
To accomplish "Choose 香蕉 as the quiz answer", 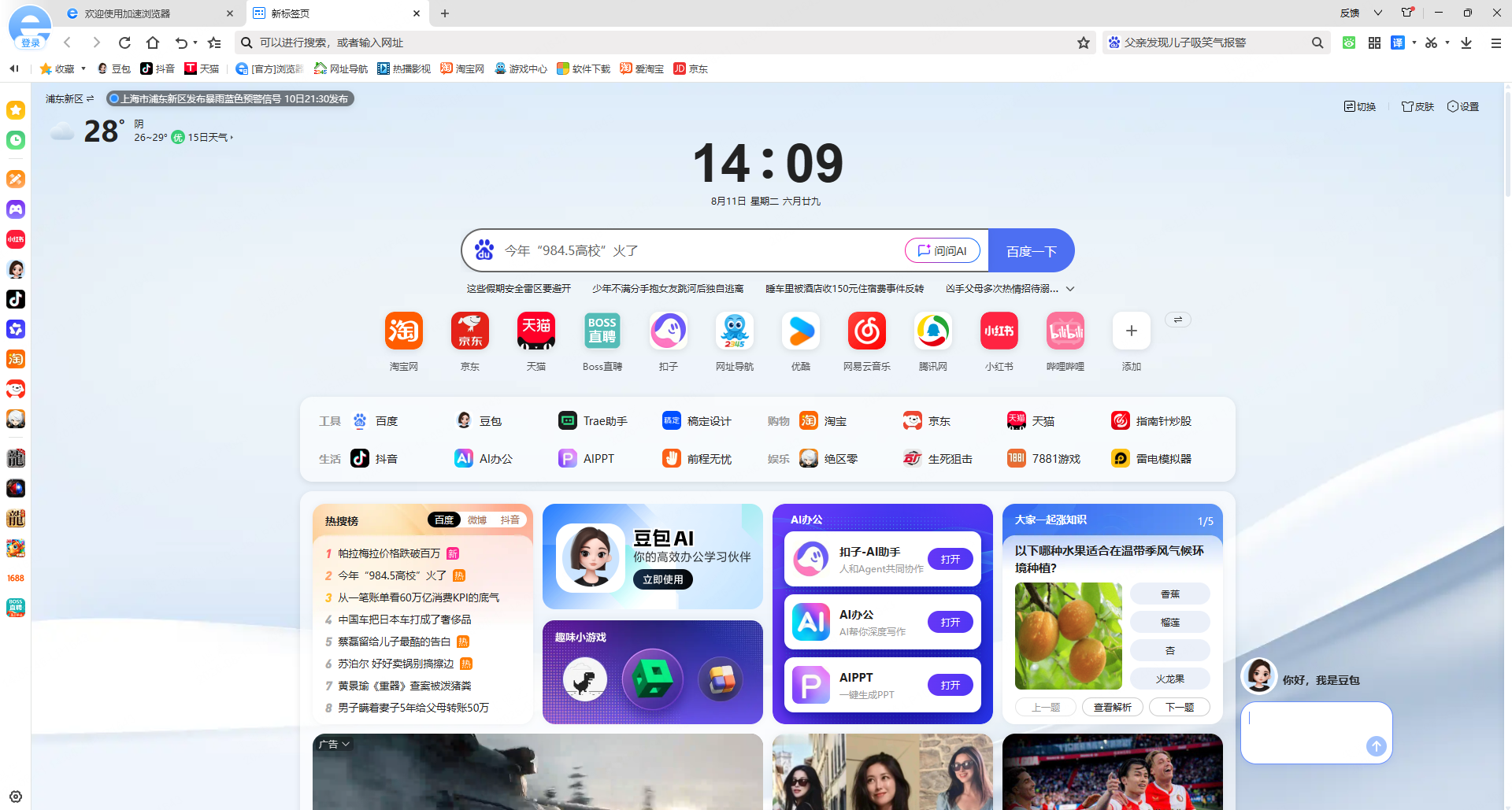I will point(1170,594).
